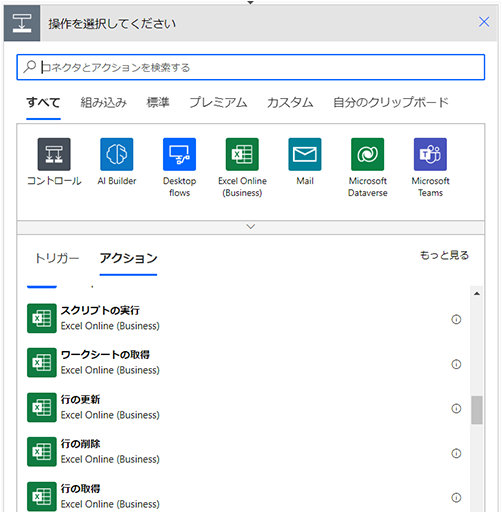Show info for スクリプトの実行 action

click(x=456, y=319)
